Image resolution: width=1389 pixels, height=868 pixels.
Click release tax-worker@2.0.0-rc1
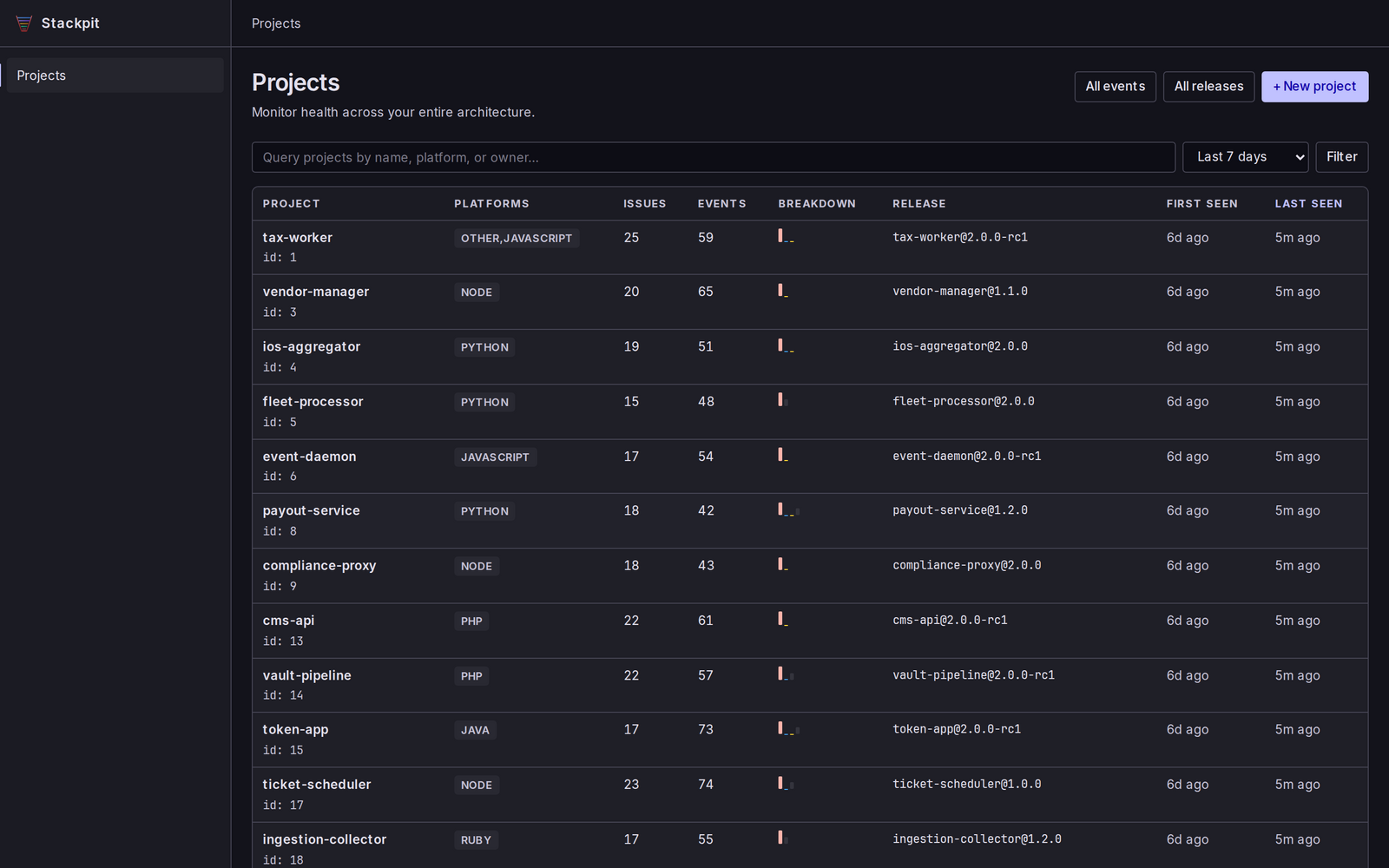960,237
